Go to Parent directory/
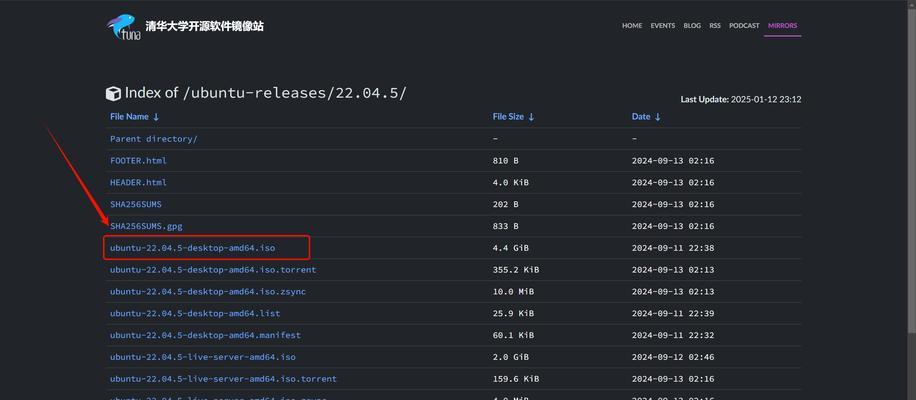The width and height of the screenshot is (916, 400). (154, 139)
